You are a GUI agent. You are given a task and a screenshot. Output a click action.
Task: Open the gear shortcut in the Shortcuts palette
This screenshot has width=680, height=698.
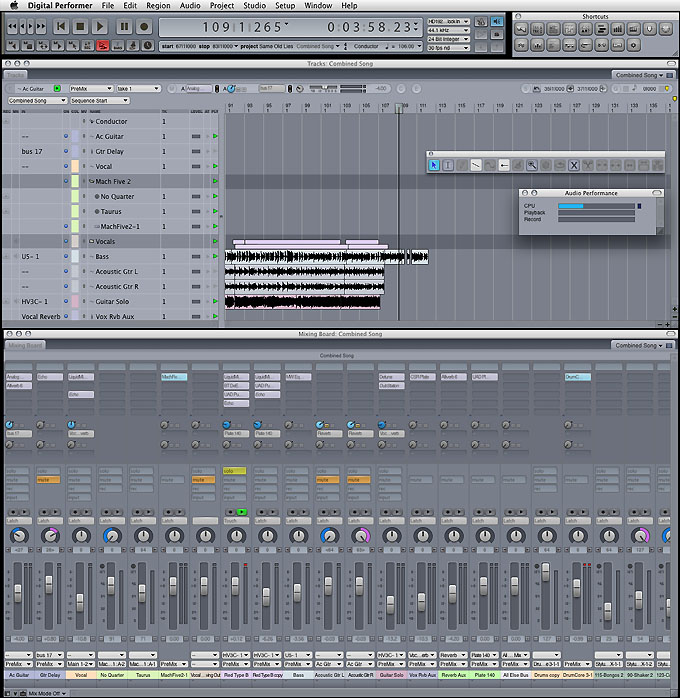(x=633, y=45)
